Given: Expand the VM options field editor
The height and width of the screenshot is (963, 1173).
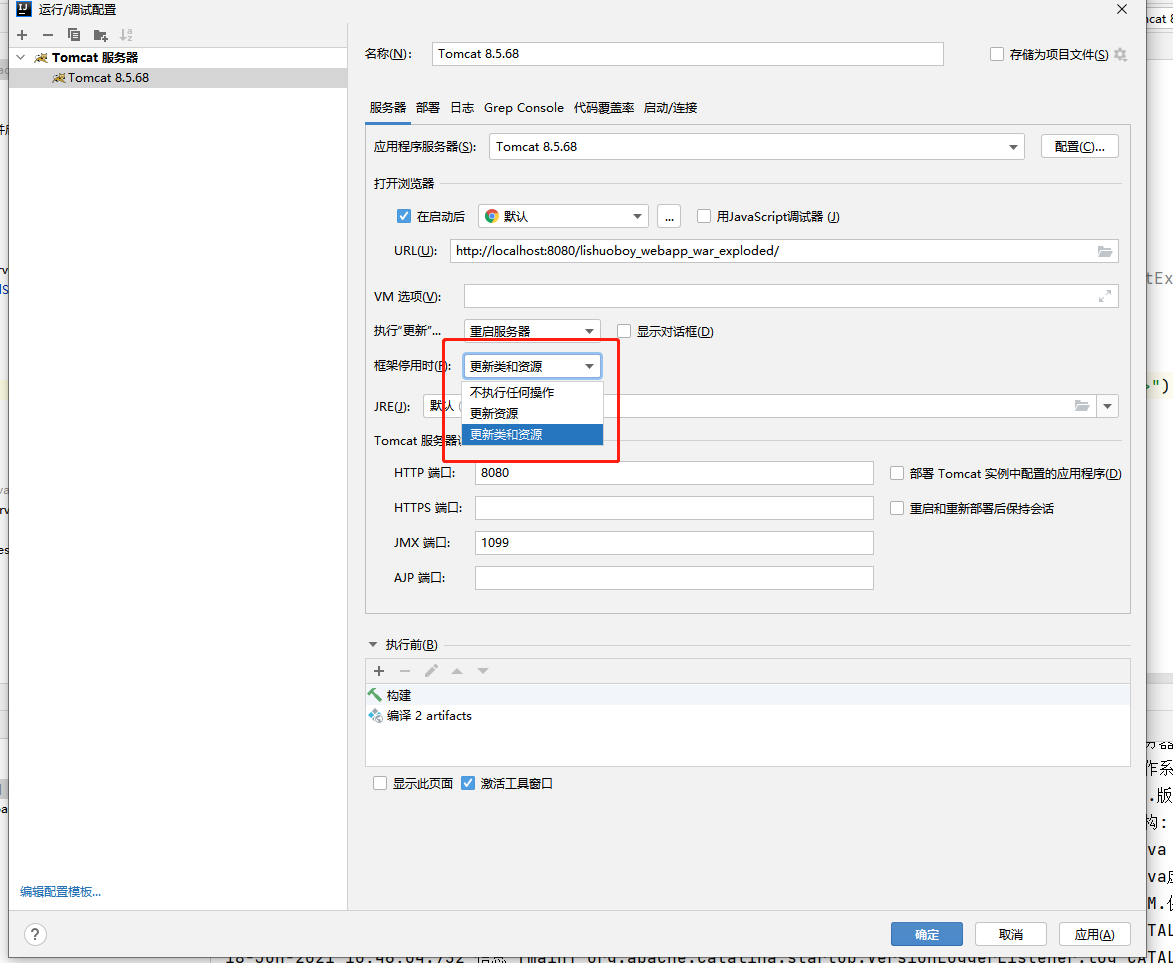Looking at the screenshot, I should (x=1104, y=296).
